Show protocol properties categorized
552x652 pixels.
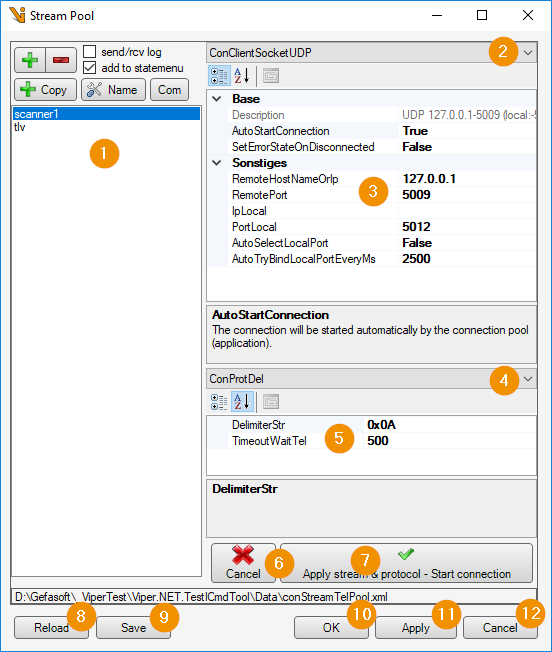pos(219,402)
